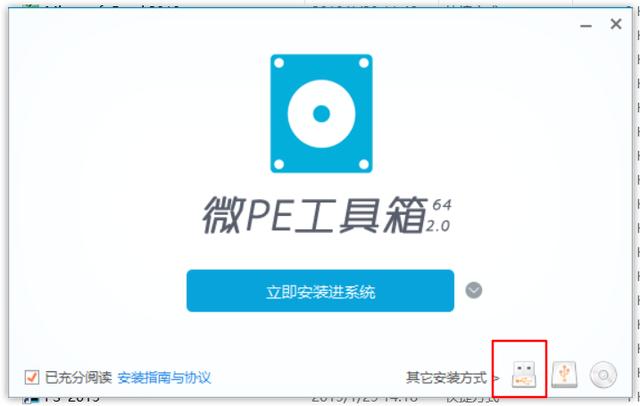Click the 64 2.0 version label

(x=439, y=215)
